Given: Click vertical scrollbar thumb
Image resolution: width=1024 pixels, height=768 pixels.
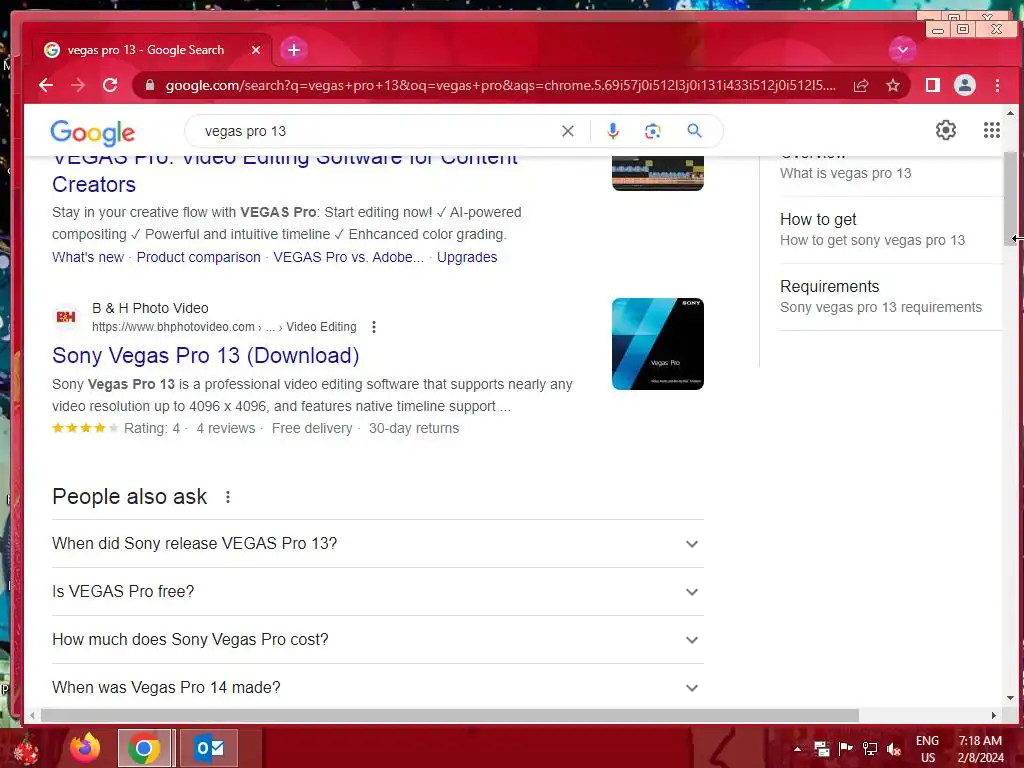Looking at the screenshot, I should [x=1010, y=199].
